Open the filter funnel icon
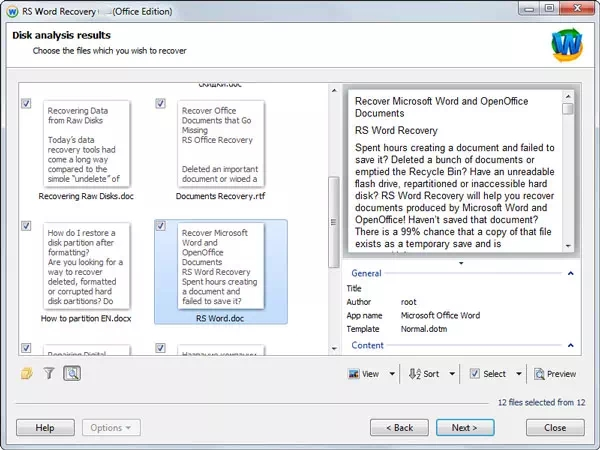The image size is (600, 450). point(49,374)
